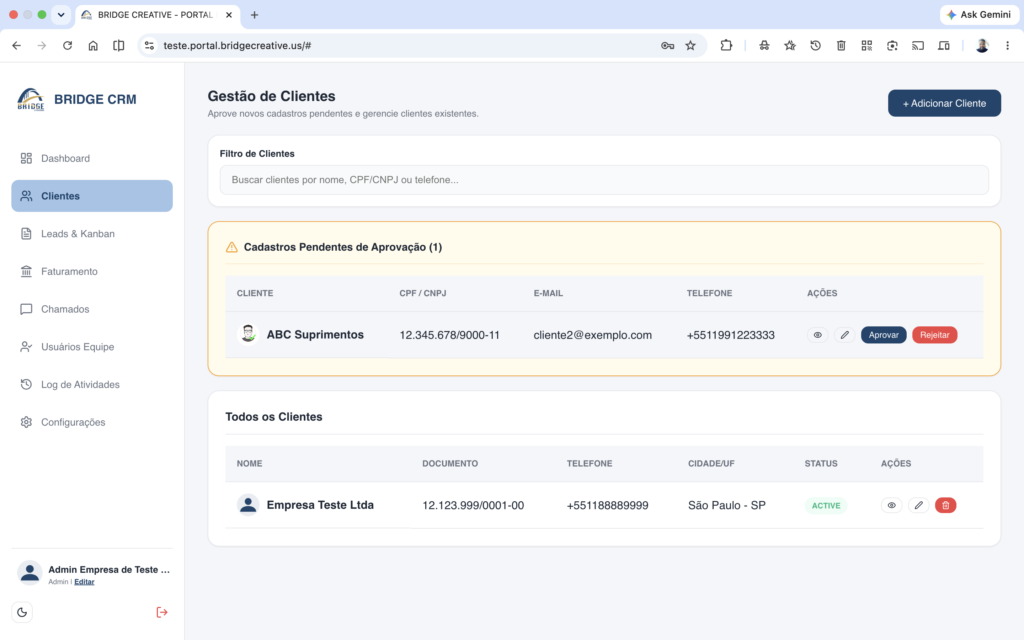1024x640 pixels.
Task: Click bookmarks star-list toolbar icon
Action: (x=790, y=46)
